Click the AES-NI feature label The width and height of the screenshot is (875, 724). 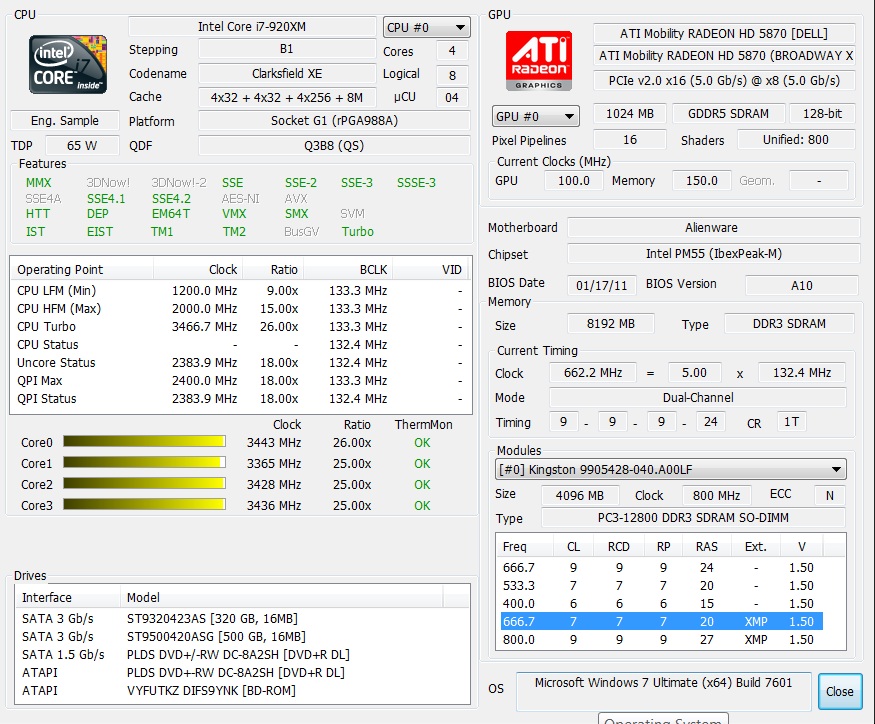tap(241, 199)
